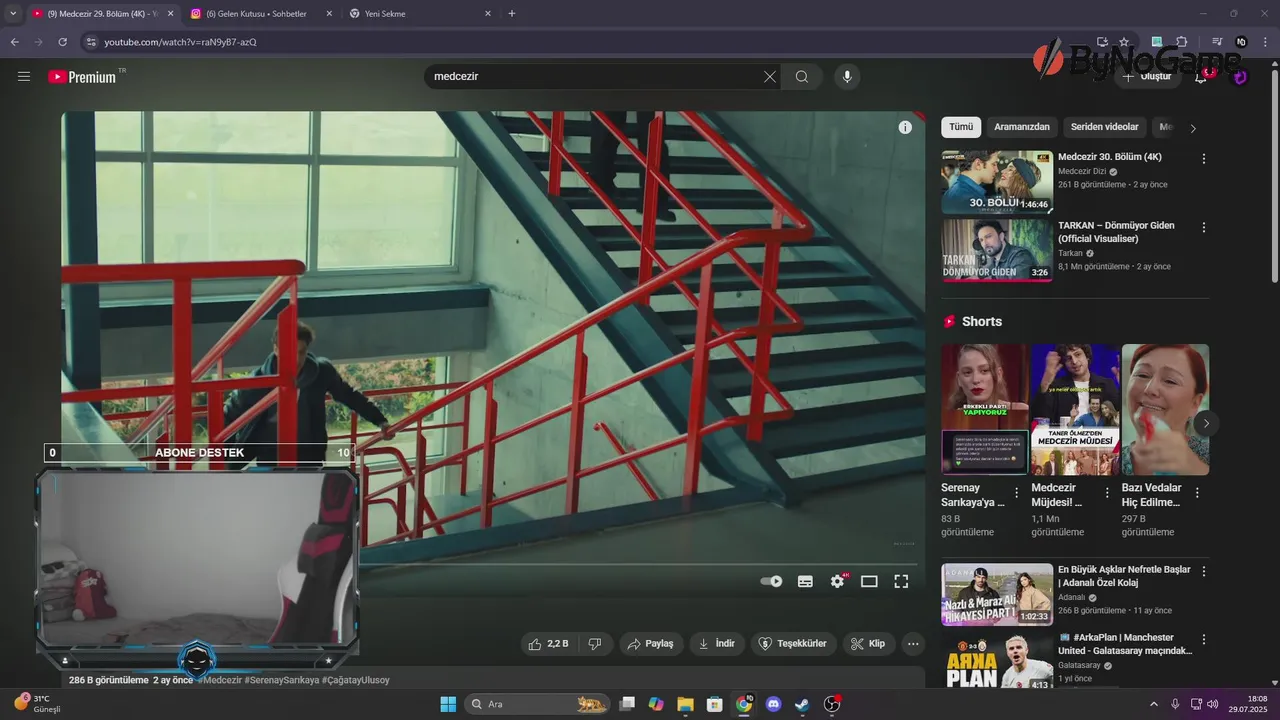Viewport: 1280px width, 720px height.
Task: Open tab search dropdown arrow
Action: (13, 14)
